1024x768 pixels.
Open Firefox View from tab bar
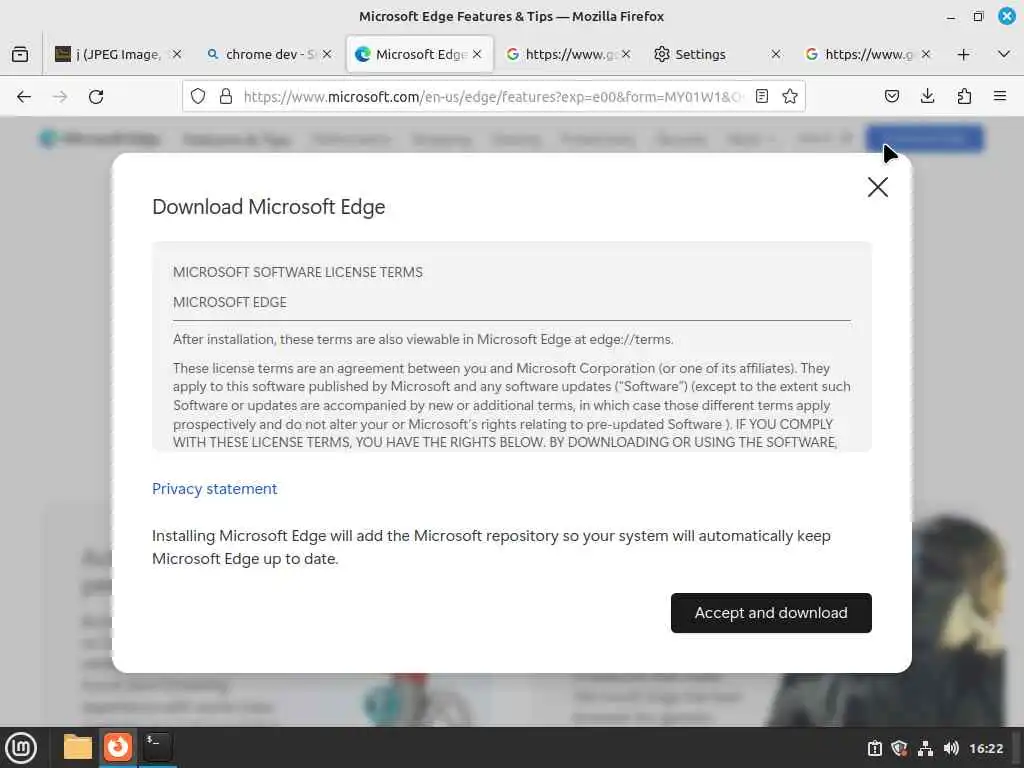(20, 54)
